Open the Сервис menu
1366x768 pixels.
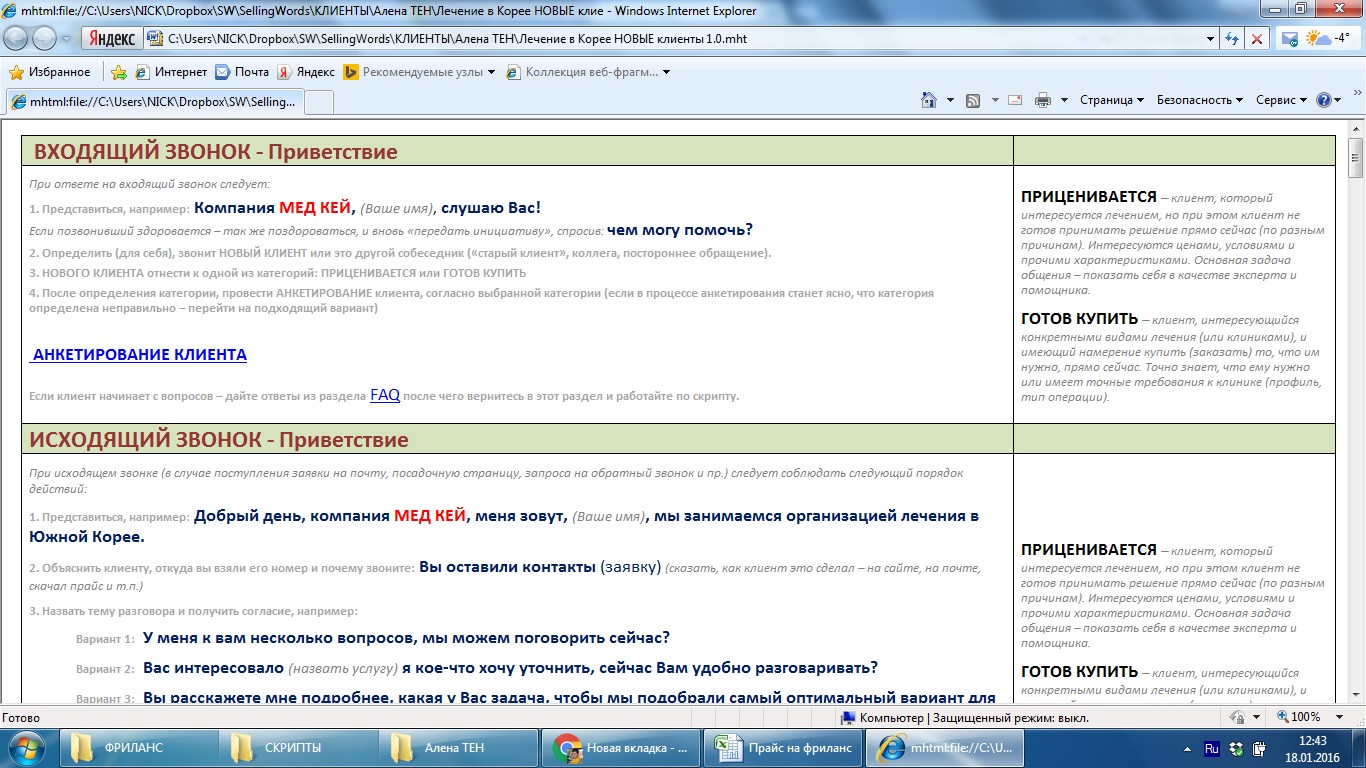pyautogui.click(x=1282, y=100)
